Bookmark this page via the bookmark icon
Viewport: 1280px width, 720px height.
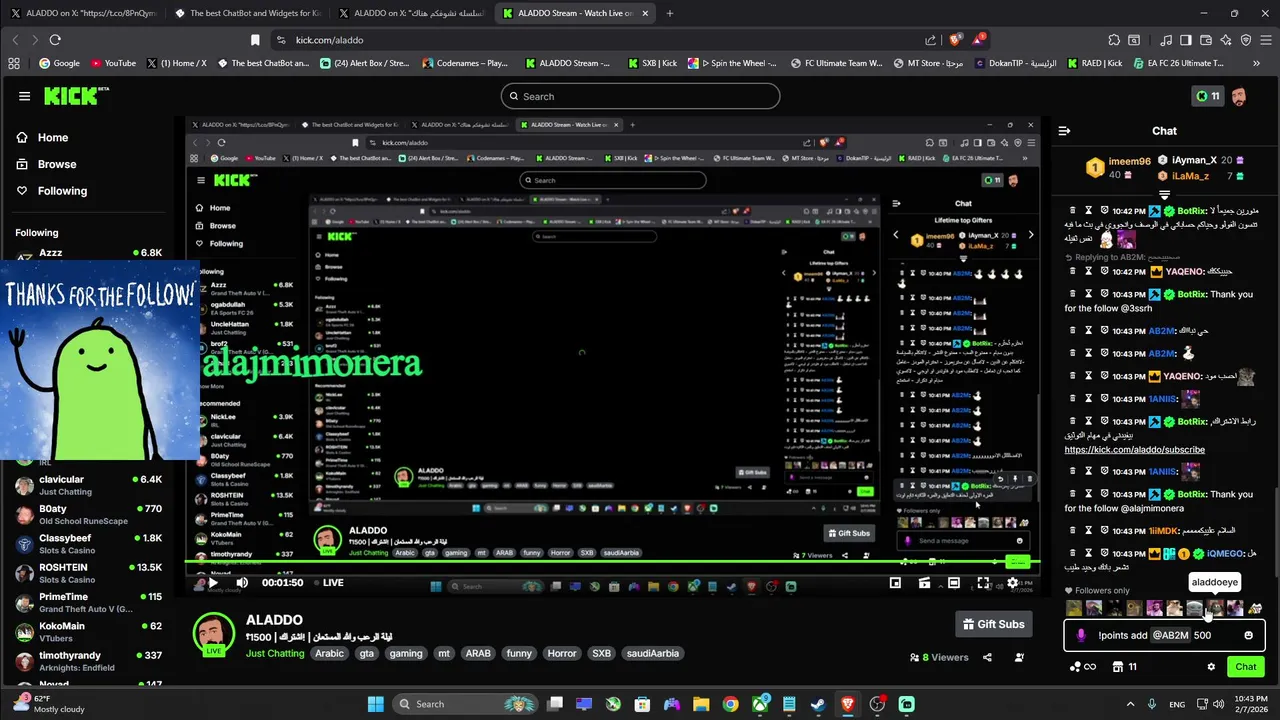coord(255,40)
